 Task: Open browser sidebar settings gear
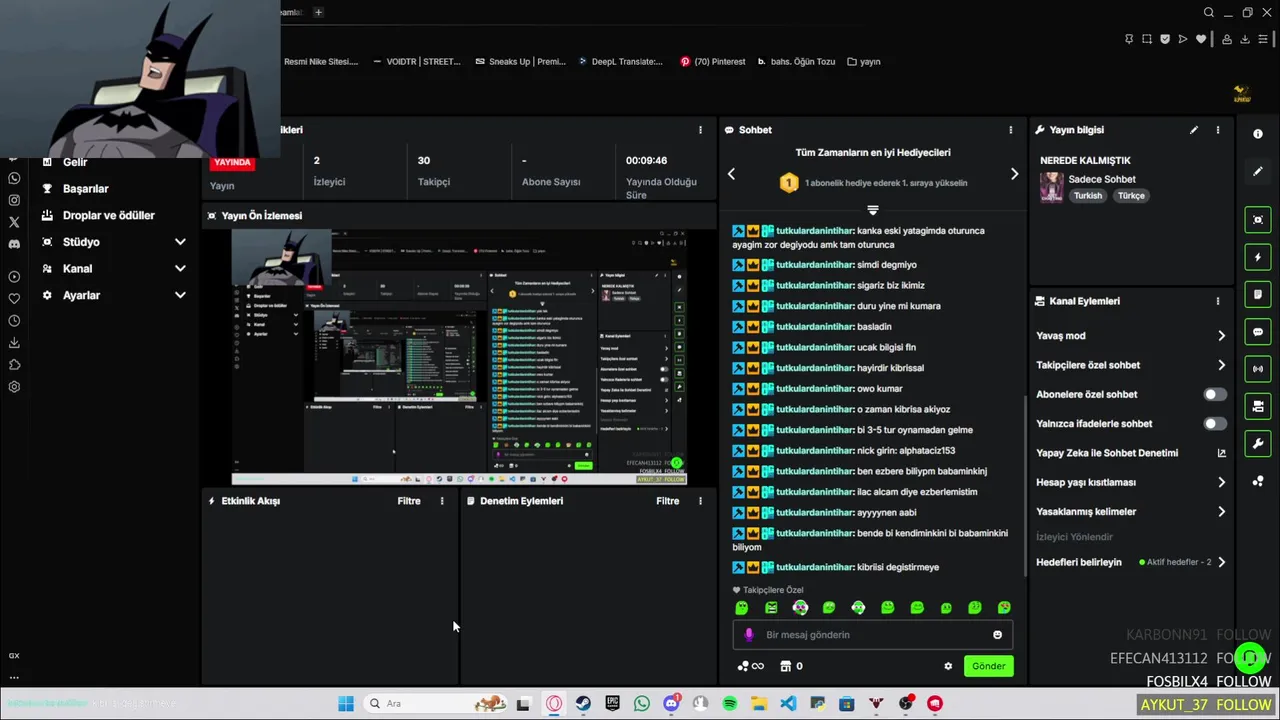pyautogui.click(x=14, y=387)
